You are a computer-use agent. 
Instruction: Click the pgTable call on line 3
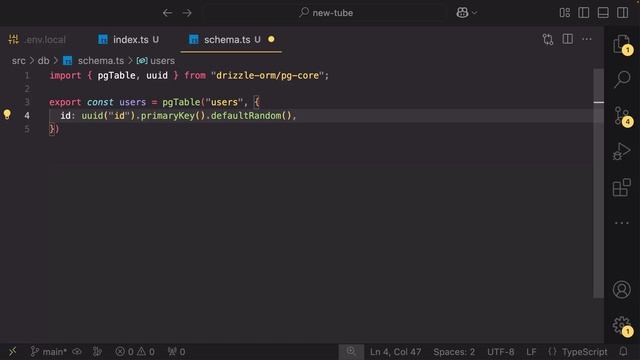[x=181, y=102]
